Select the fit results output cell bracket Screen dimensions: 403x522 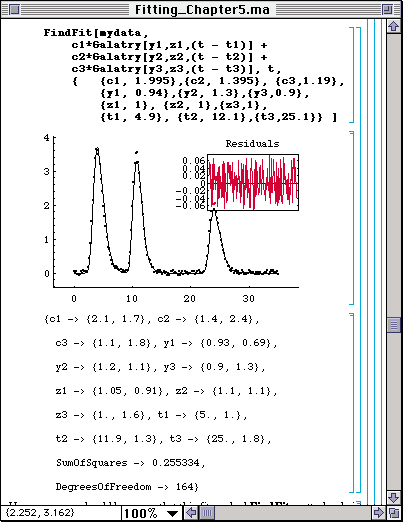(x=351, y=403)
